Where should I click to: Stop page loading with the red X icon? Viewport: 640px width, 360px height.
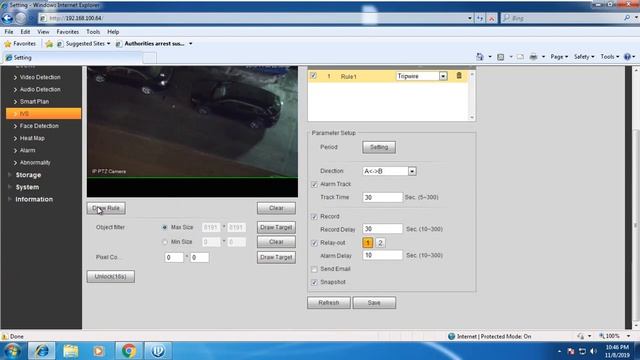(491, 18)
